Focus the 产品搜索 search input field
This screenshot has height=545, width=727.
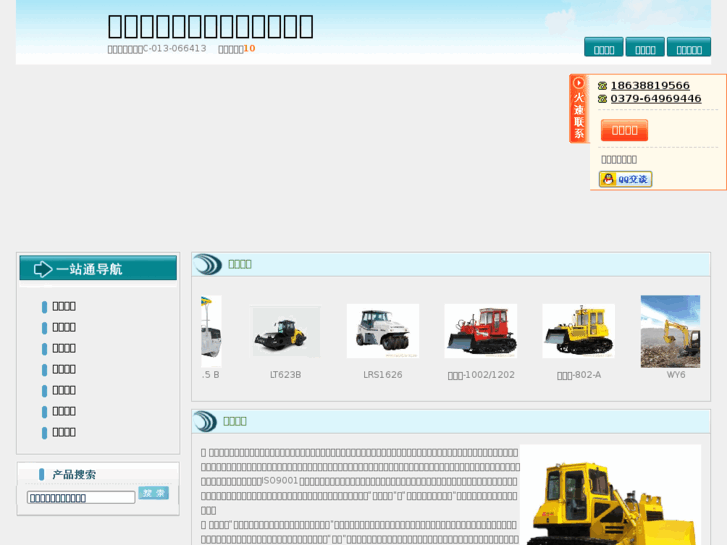81,498
